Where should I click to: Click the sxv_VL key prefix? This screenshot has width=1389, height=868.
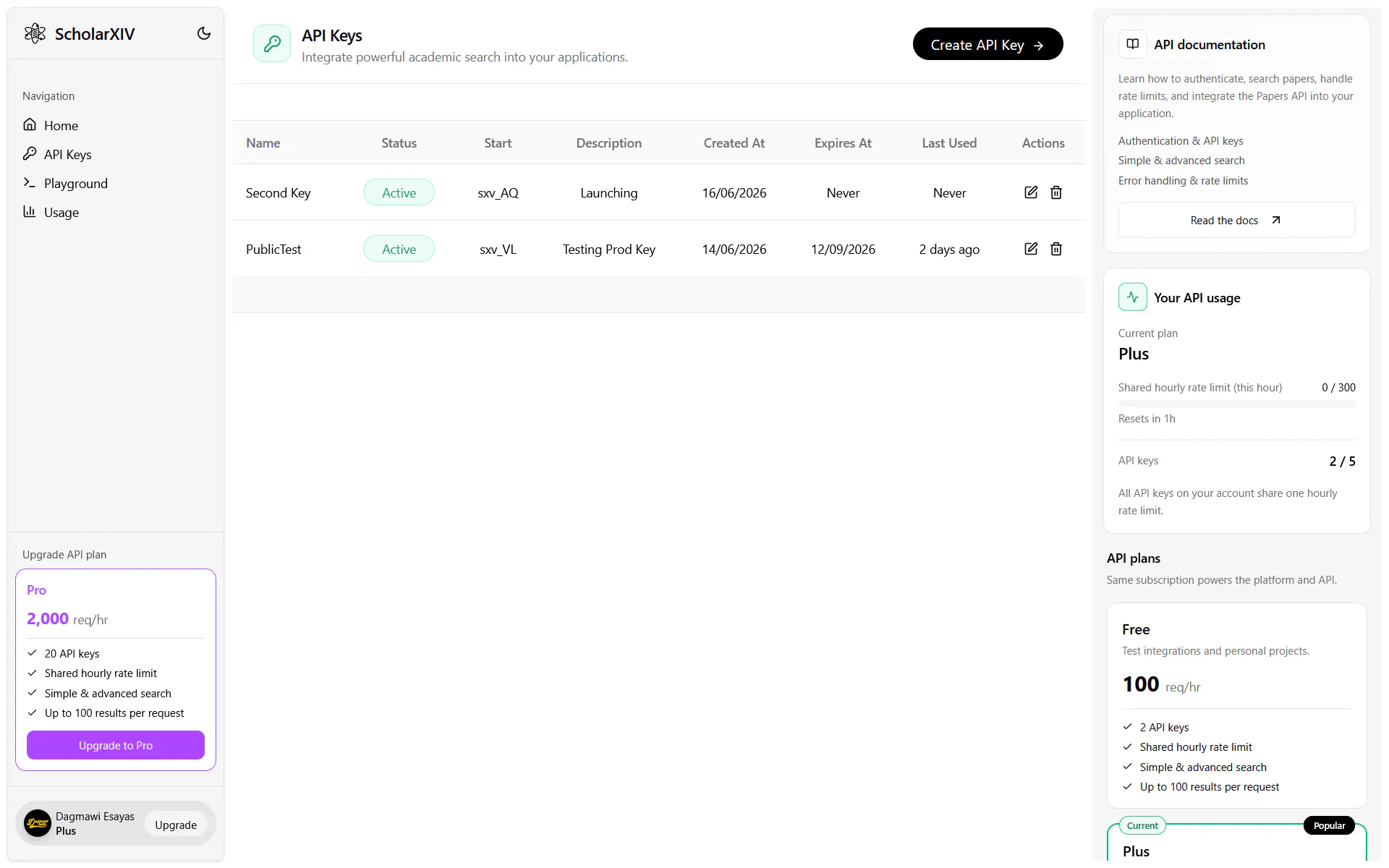point(498,249)
